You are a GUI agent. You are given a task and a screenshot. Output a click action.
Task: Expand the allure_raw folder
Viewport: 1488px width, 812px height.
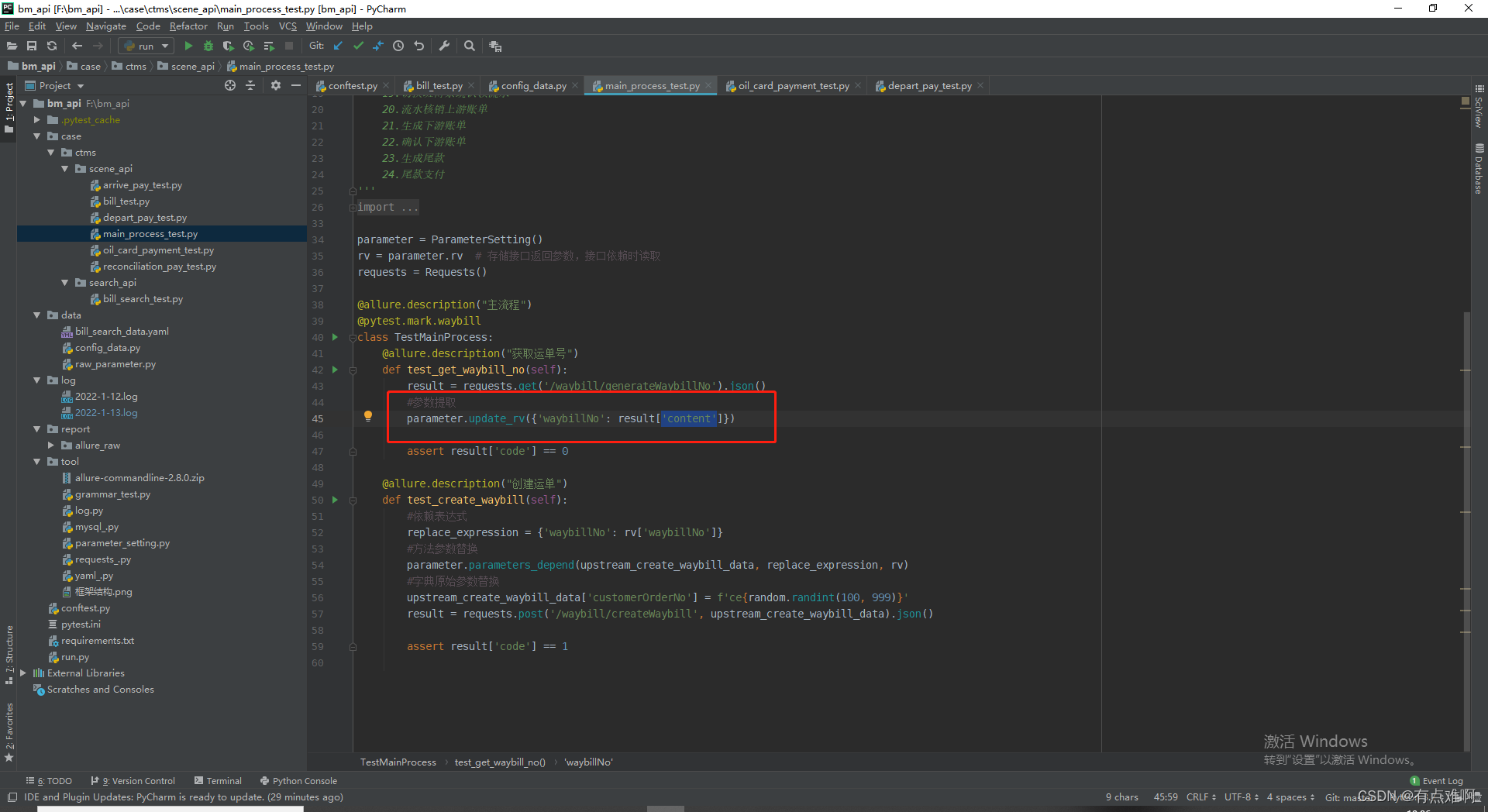pos(51,446)
